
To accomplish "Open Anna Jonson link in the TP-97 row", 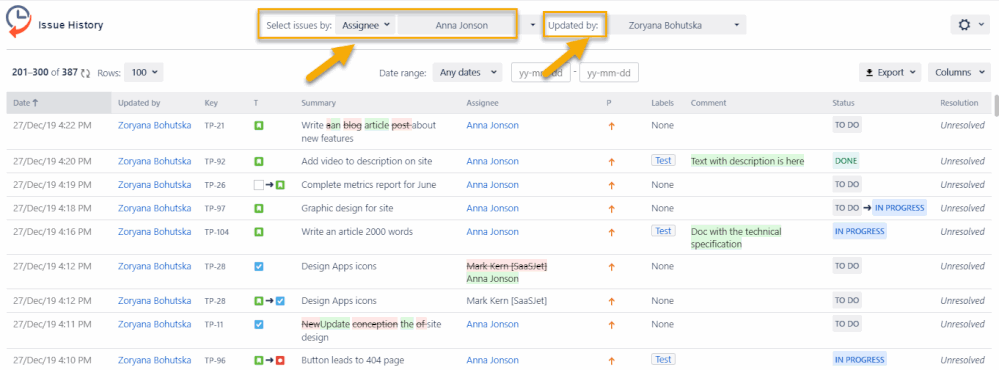I will 492,208.
